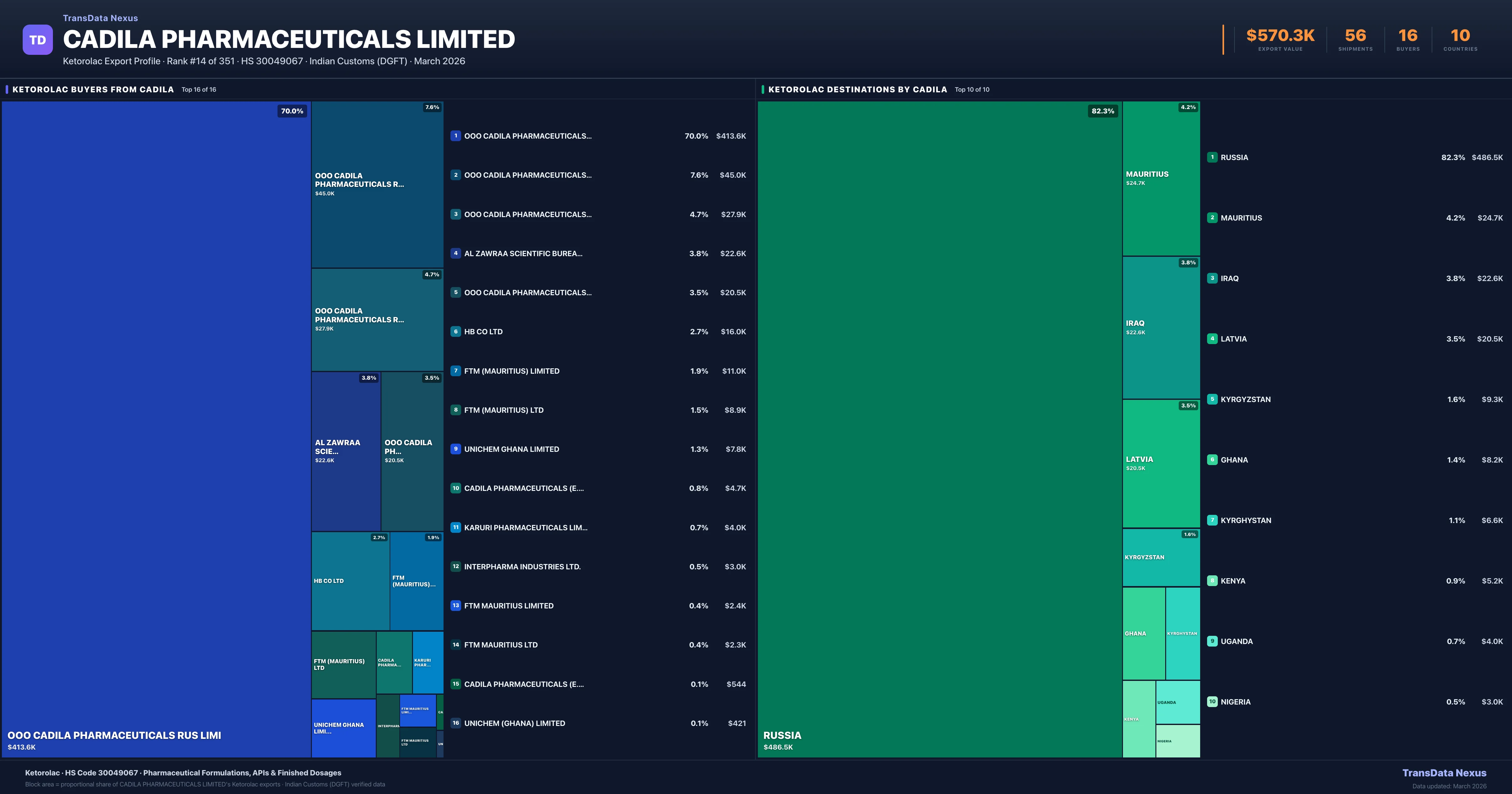
Task: Click the purple TD logo icon
Action: point(37,40)
